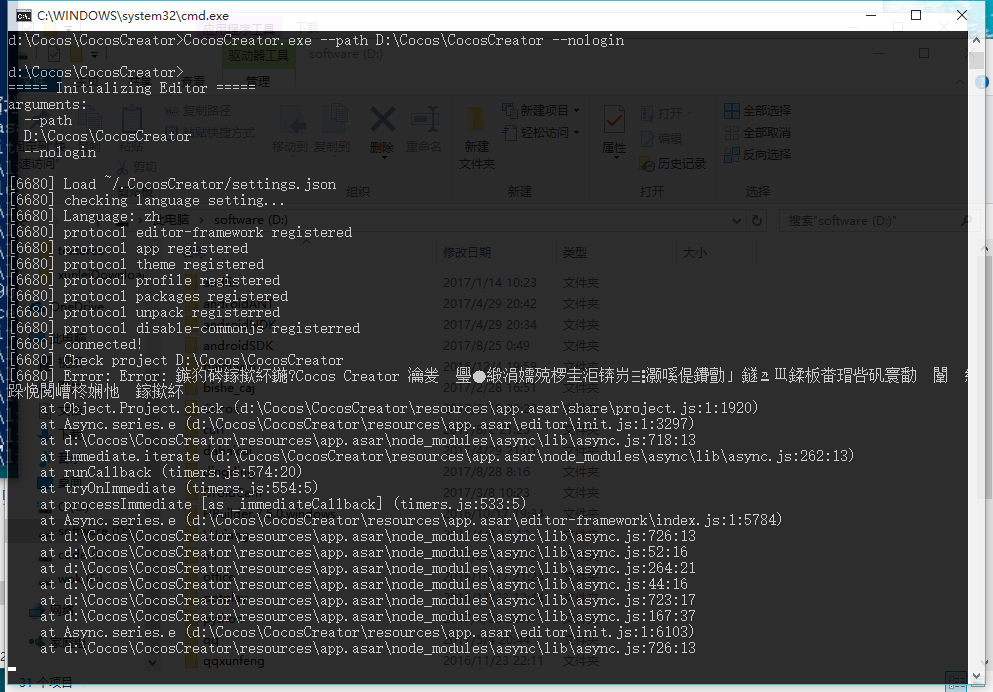Click the 'Language: zh' log line

[x=84, y=217]
